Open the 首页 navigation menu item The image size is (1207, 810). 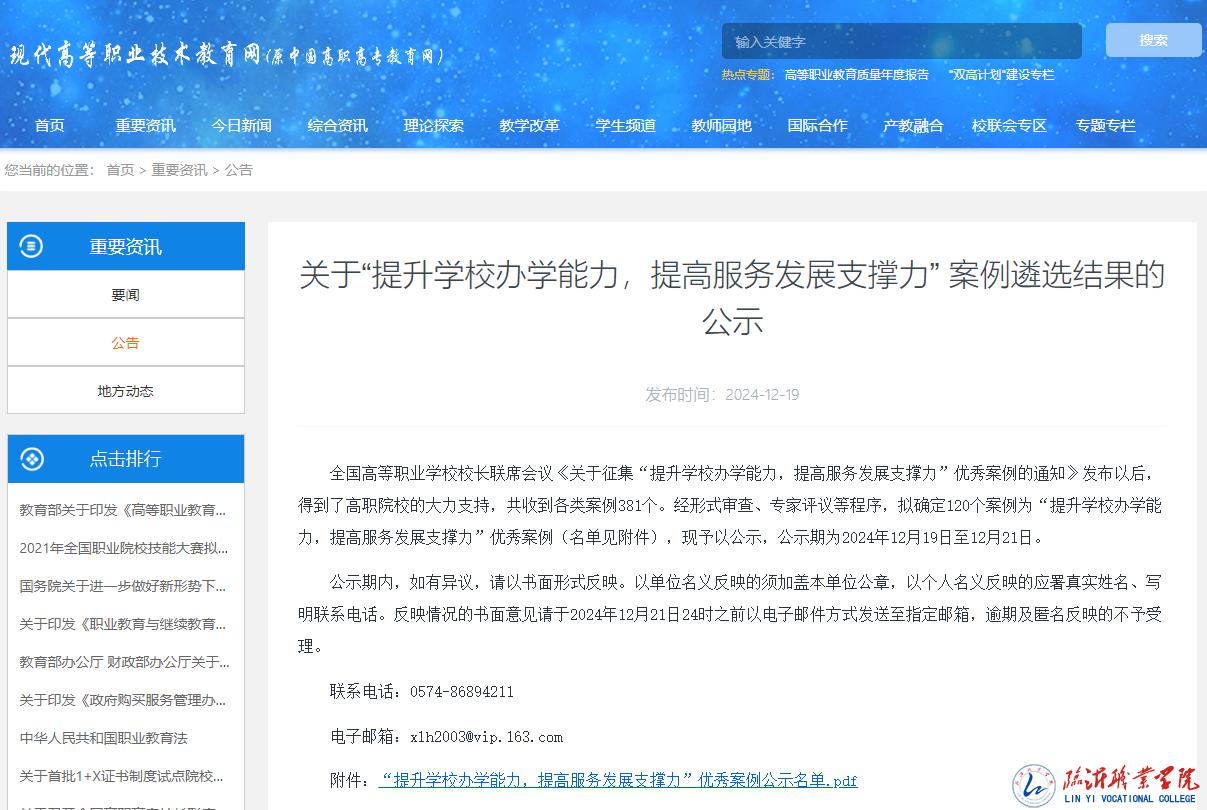click(x=49, y=126)
